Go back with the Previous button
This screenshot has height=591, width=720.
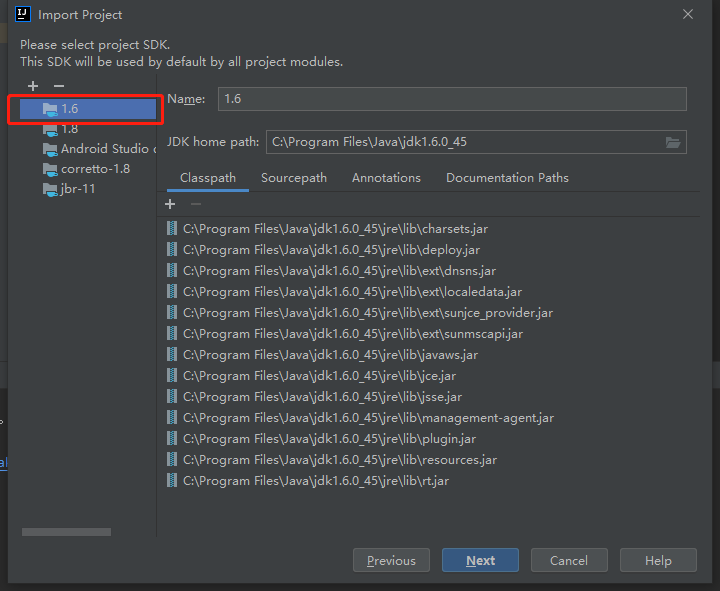coord(391,560)
